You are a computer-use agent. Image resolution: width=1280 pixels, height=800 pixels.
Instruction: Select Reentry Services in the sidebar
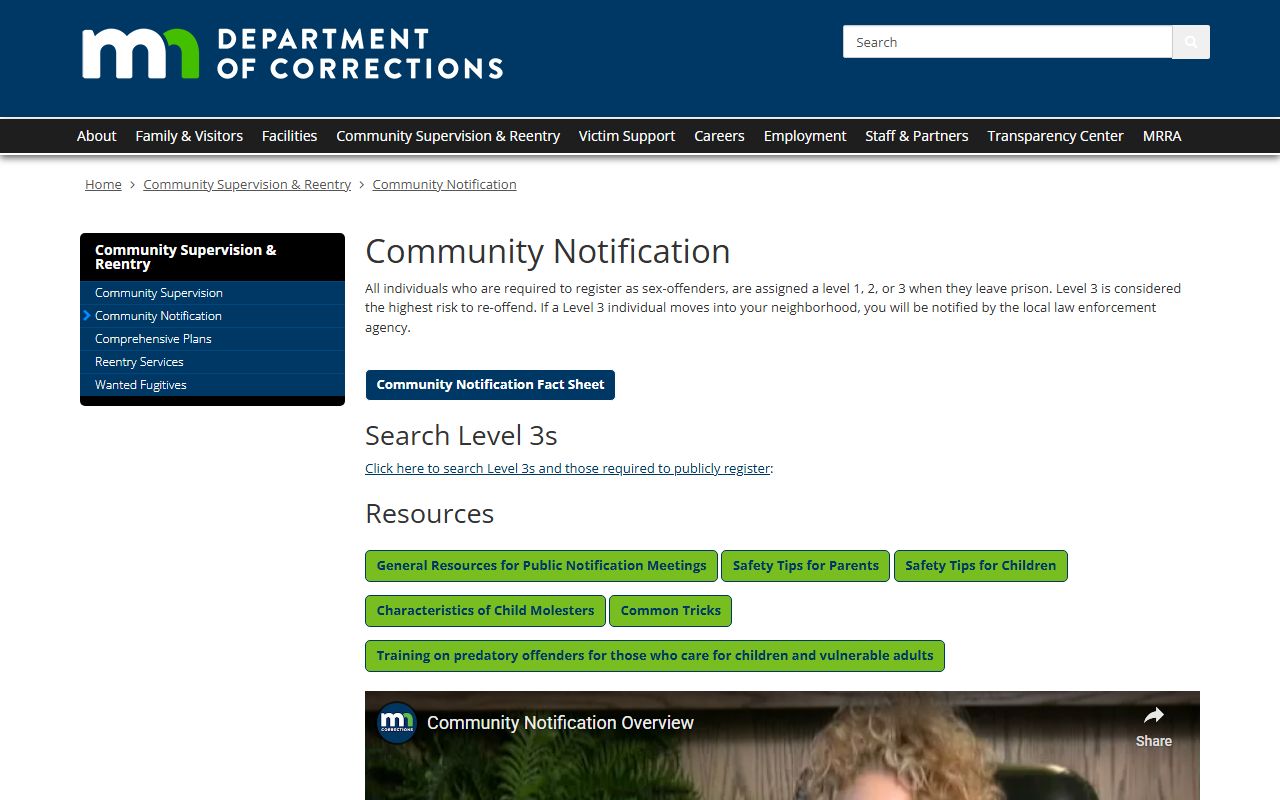pos(212,362)
